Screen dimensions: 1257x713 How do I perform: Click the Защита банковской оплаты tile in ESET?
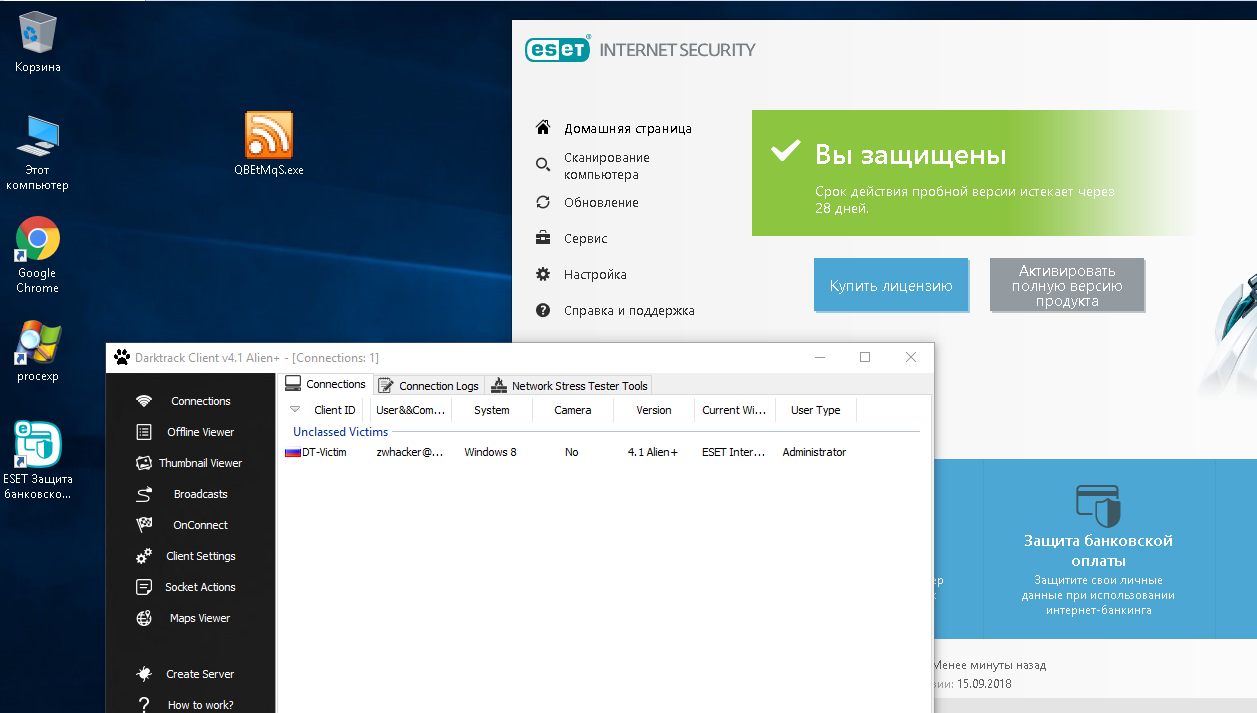[x=1098, y=550]
